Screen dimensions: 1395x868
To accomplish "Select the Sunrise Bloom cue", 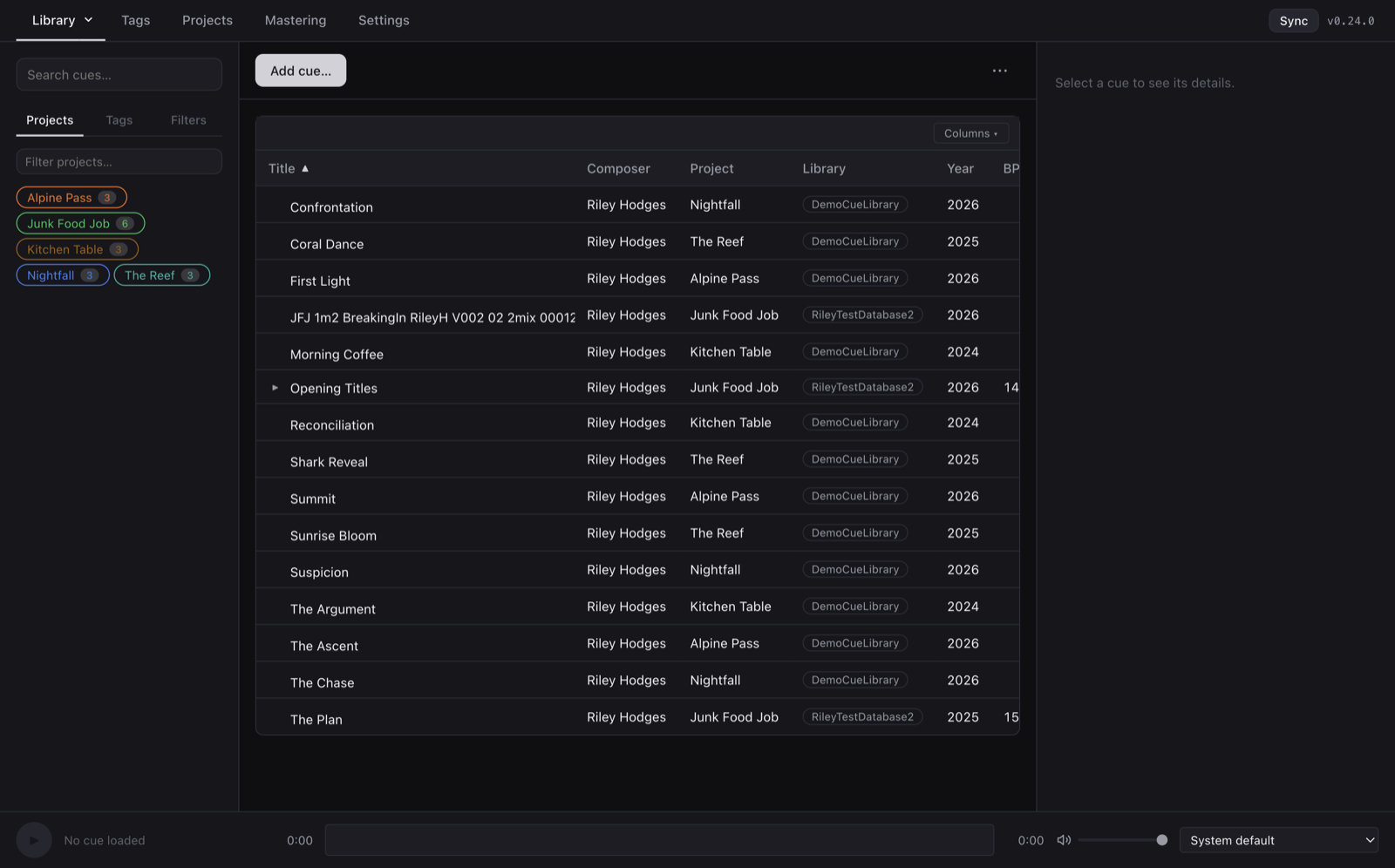I will pos(333,536).
